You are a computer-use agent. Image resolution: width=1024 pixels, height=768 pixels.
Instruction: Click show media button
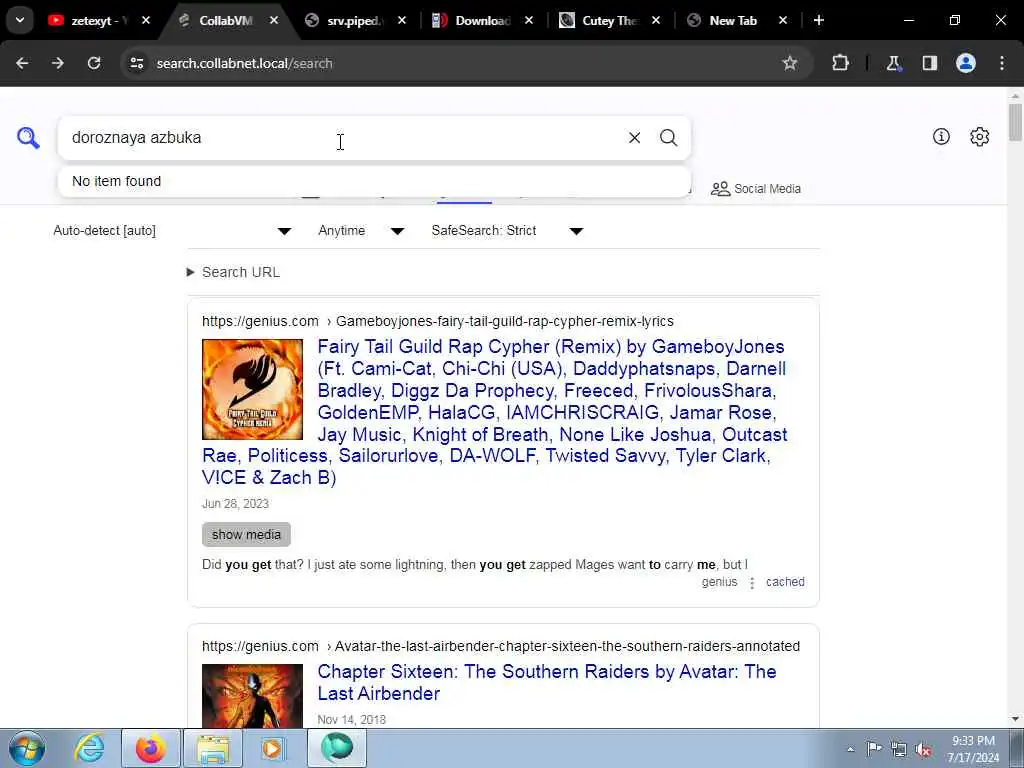246,534
